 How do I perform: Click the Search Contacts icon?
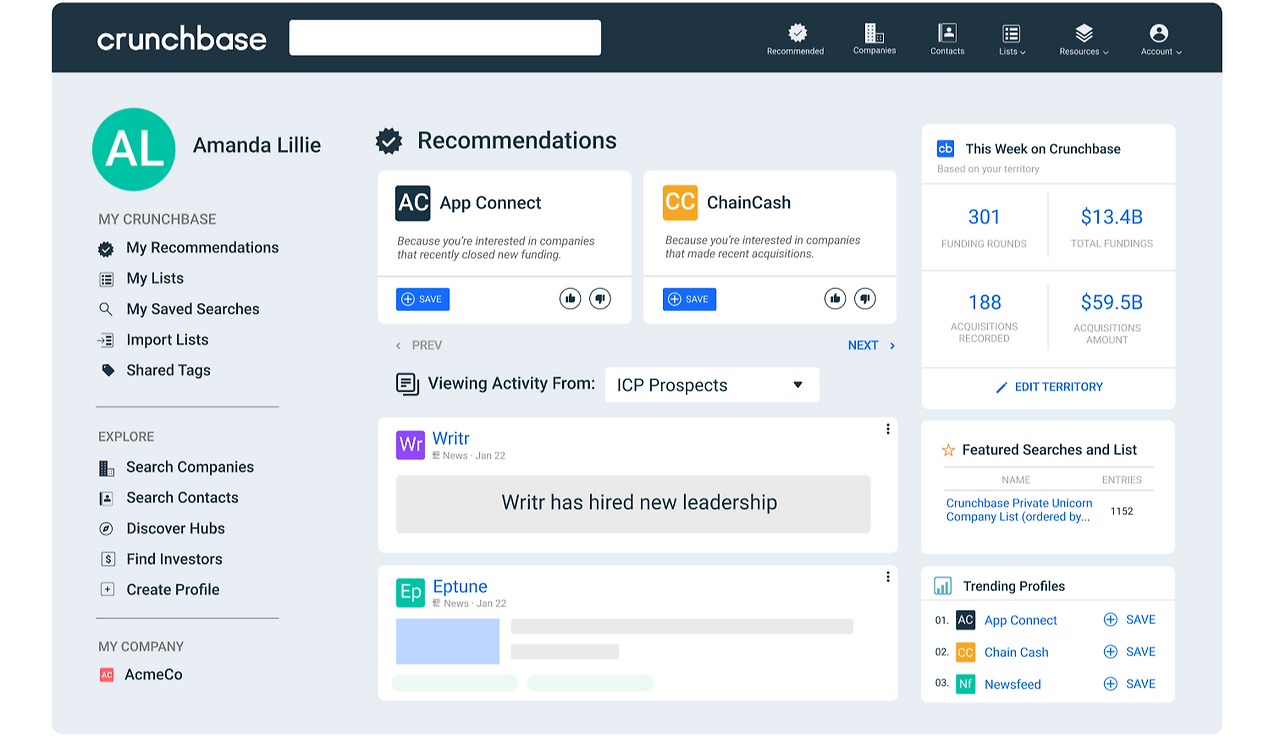(x=106, y=498)
